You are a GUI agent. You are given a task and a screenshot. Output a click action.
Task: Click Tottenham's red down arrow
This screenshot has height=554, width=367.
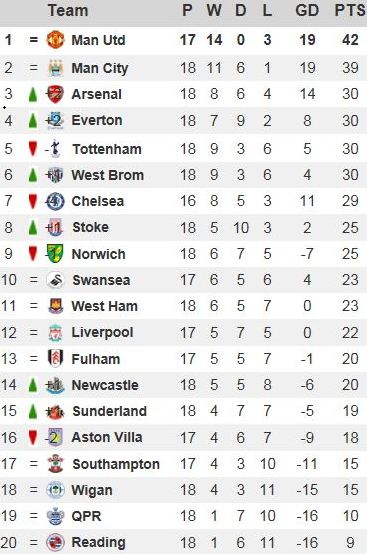(33, 148)
